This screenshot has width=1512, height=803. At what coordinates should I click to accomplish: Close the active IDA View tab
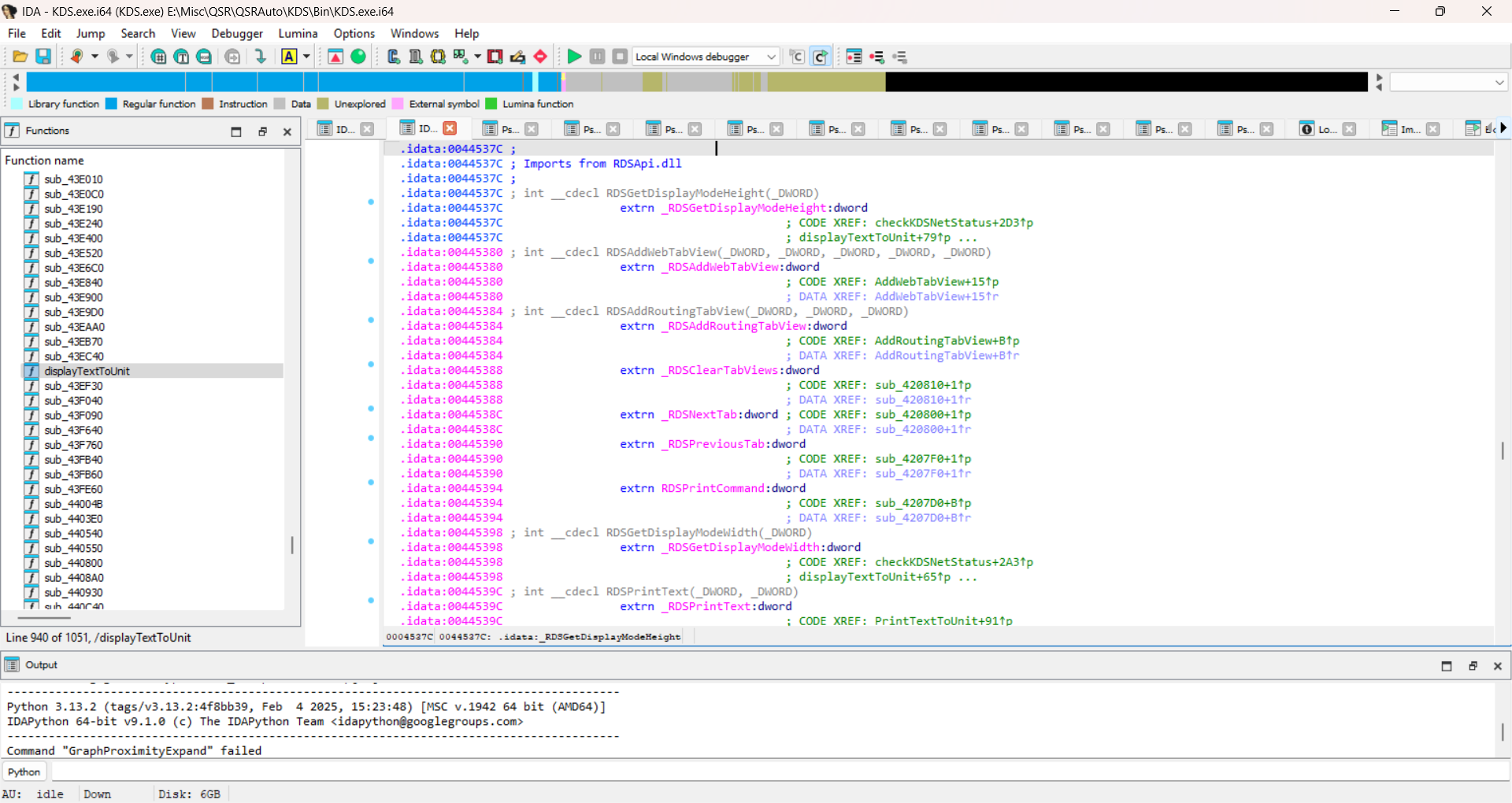pyautogui.click(x=450, y=128)
